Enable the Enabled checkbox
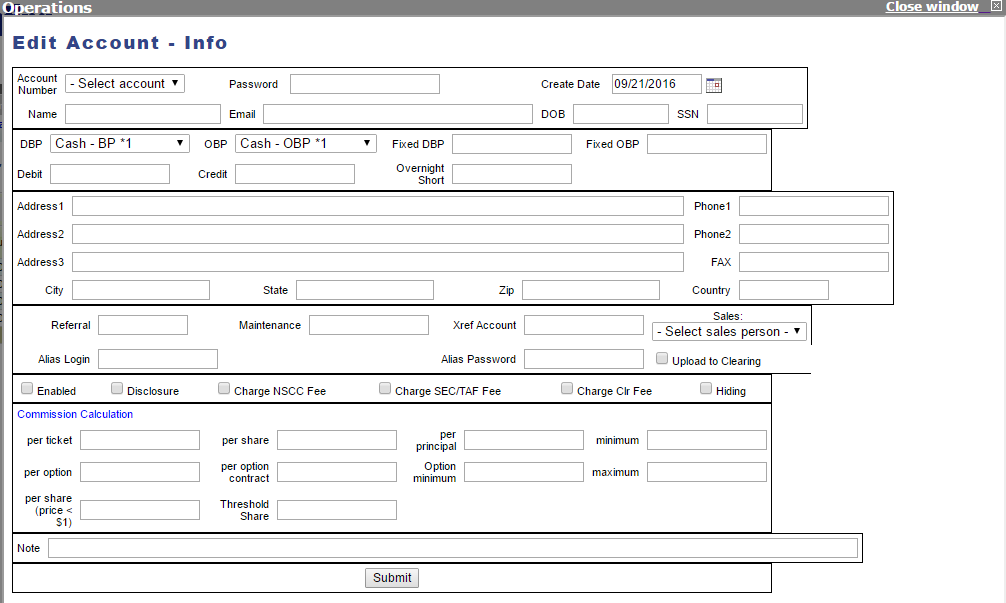Image resolution: width=1006 pixels, height=603 pixels. (x=27, y=388)
